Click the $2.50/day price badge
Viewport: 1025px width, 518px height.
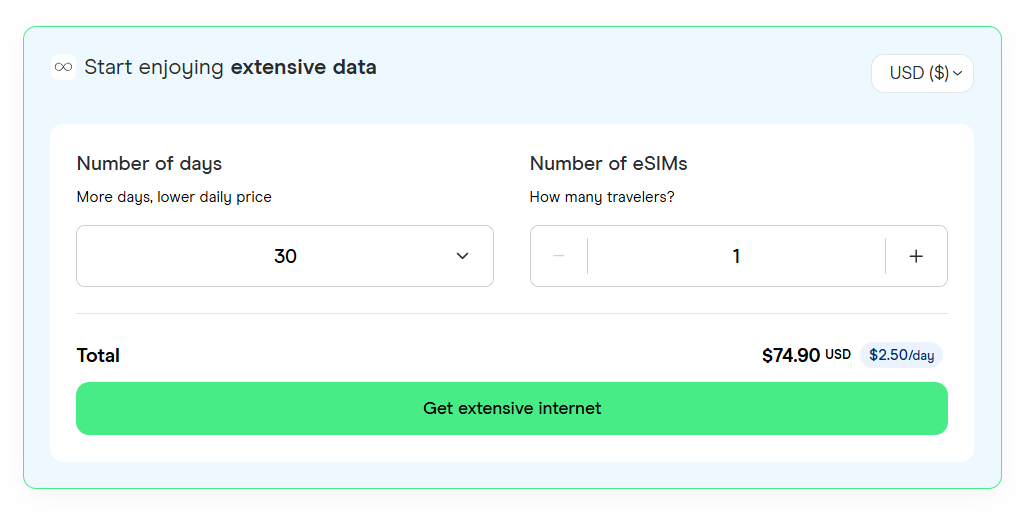pos(901,355)
